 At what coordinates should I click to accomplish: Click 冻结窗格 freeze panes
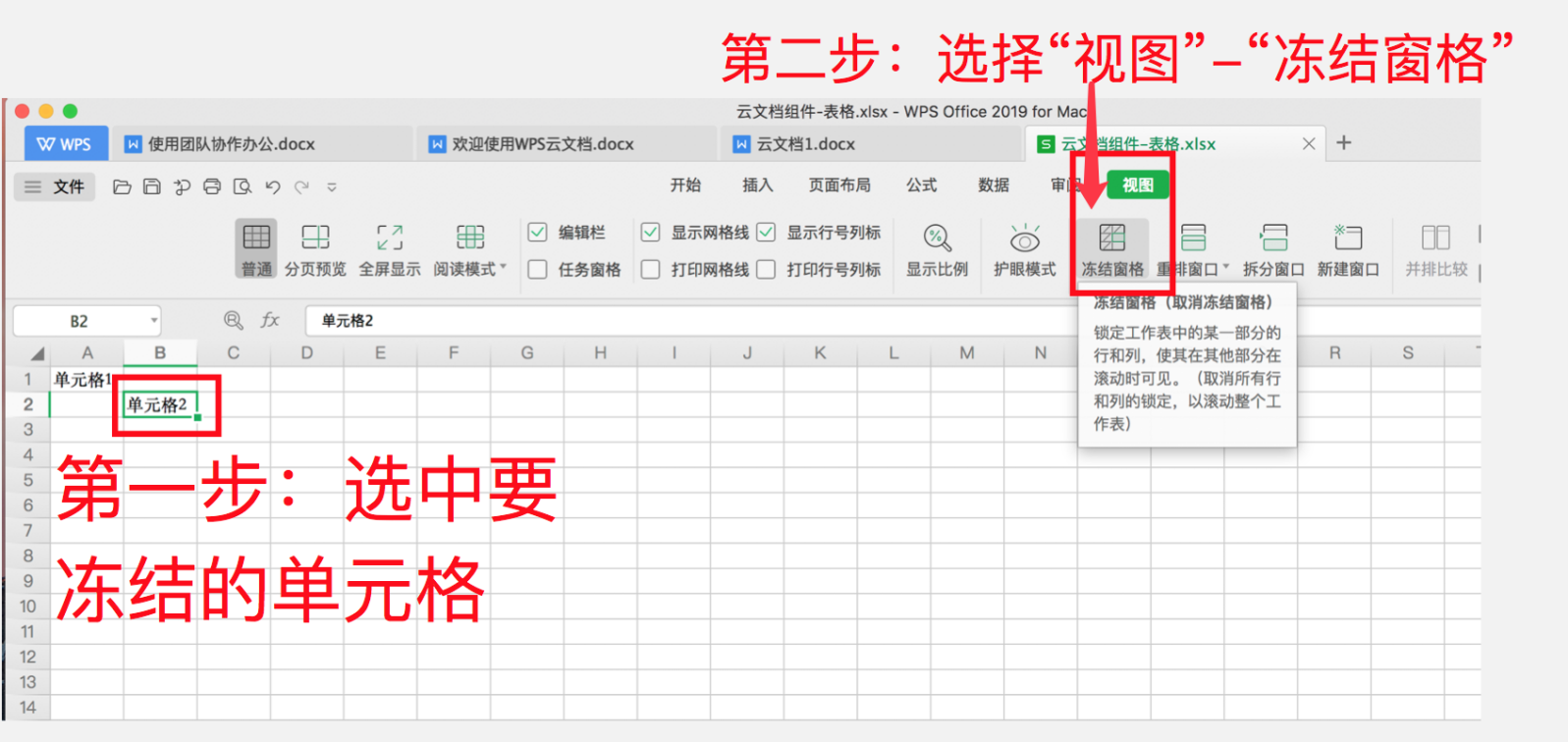tap(1112, 249)
